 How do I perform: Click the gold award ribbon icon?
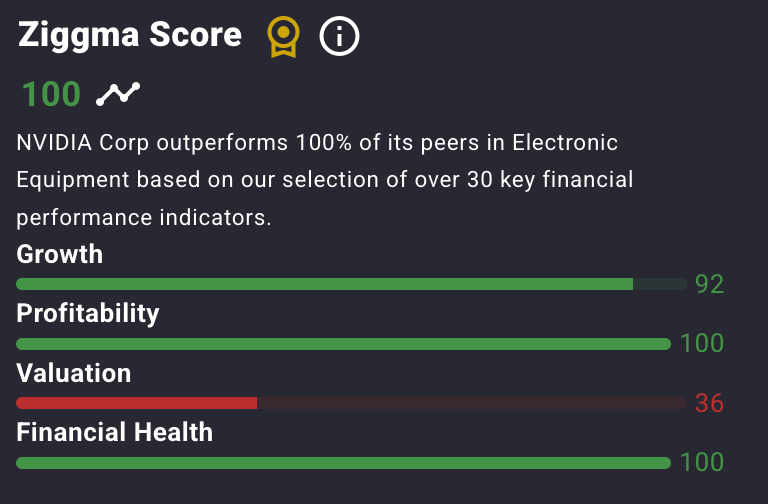tap(283, 37)
